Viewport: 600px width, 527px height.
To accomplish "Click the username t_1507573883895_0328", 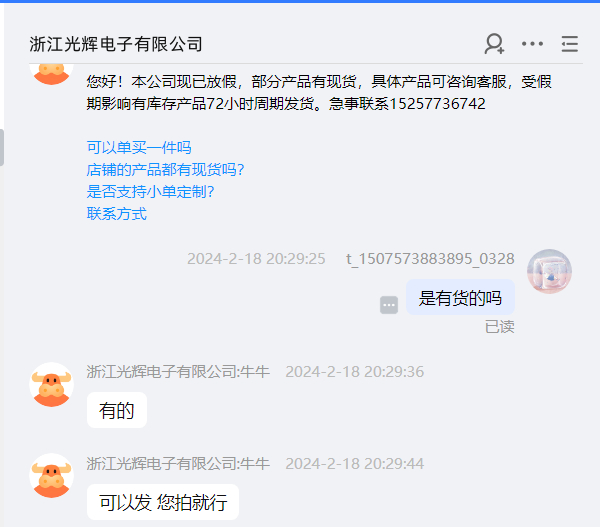I will (x=430, y=259).
